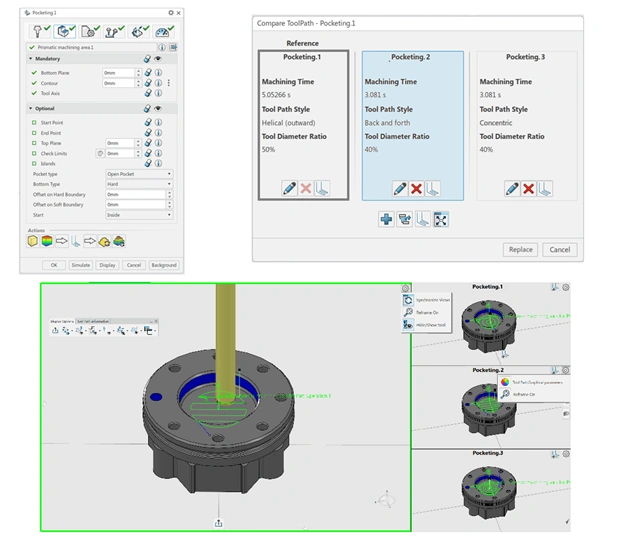Enable the Islands option
Screen dimensions: 631x538
(34, 163)
